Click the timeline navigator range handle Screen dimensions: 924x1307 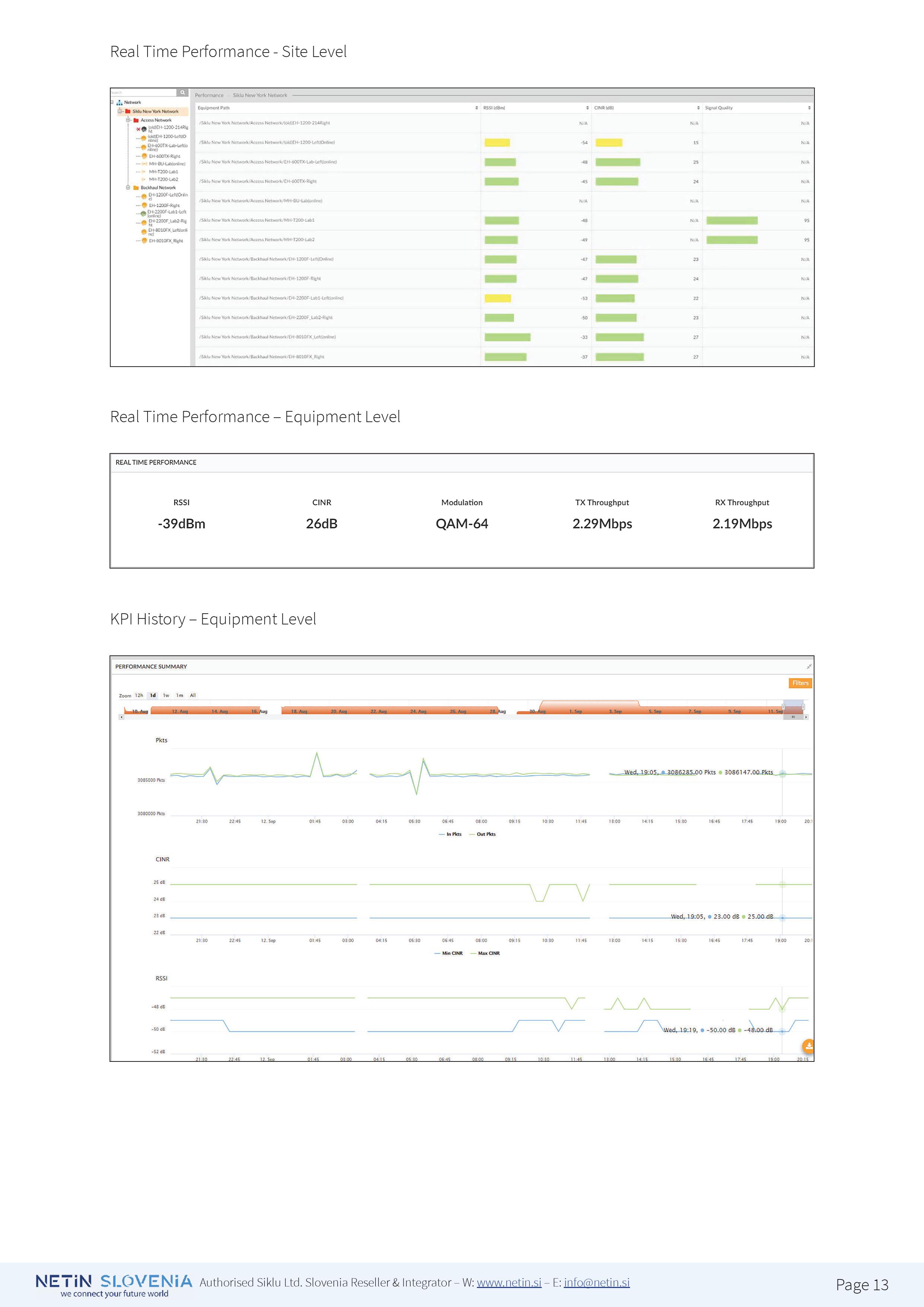click(784, 706)
